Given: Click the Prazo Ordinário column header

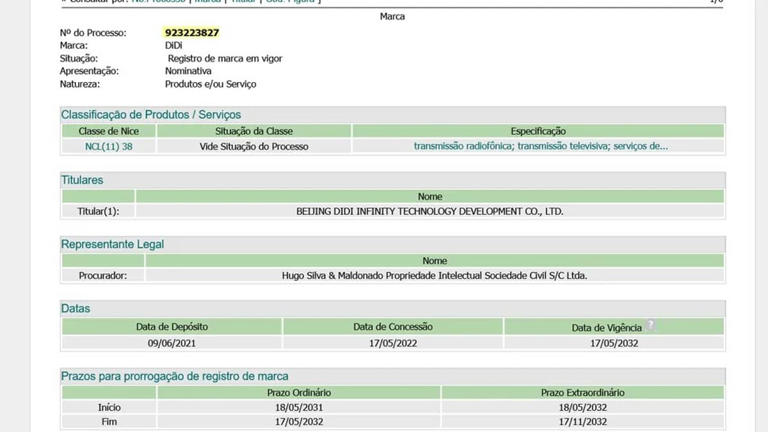Looking at the screenshot, I should [299, 393].
